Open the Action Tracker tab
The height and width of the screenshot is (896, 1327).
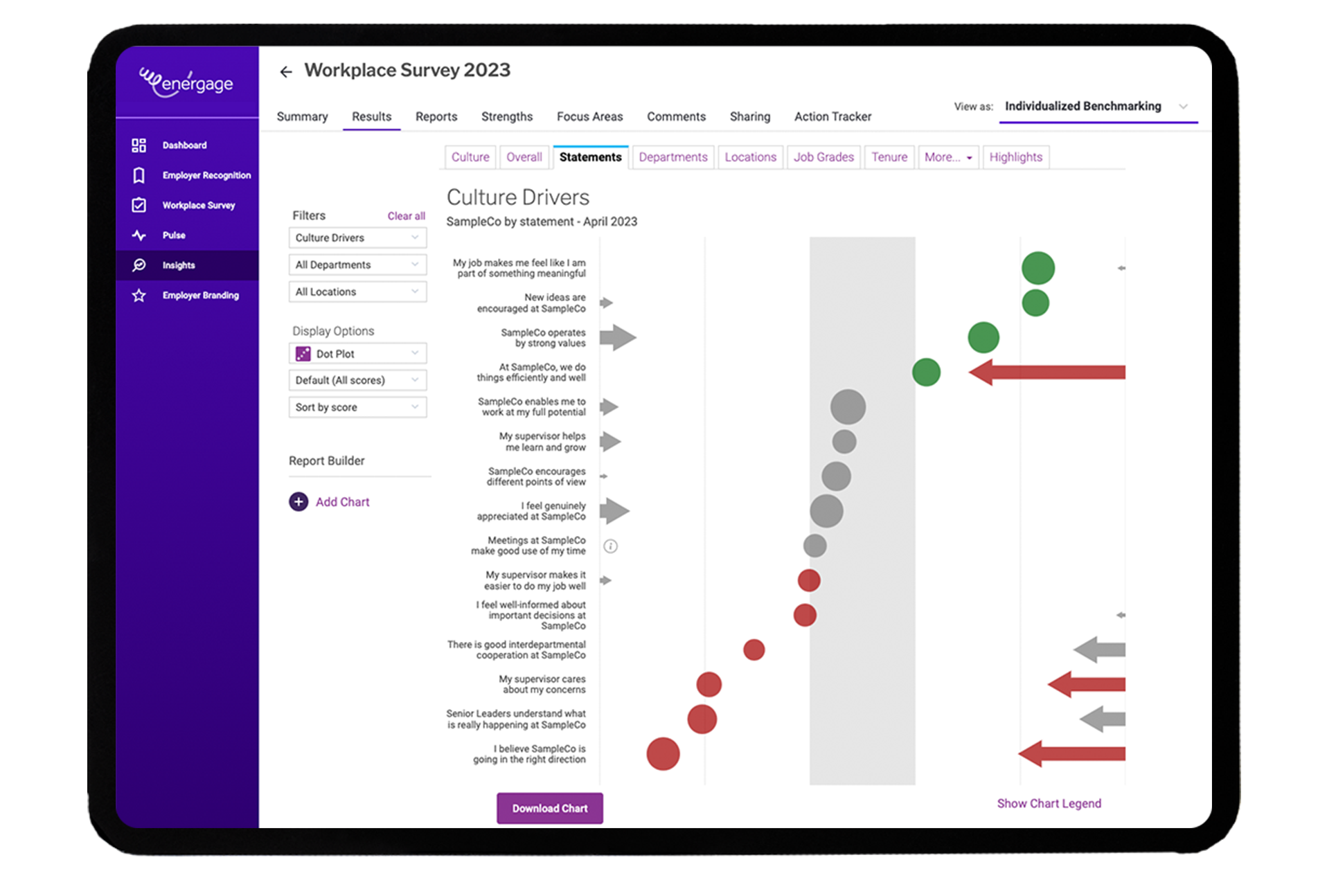pos(832,116)
